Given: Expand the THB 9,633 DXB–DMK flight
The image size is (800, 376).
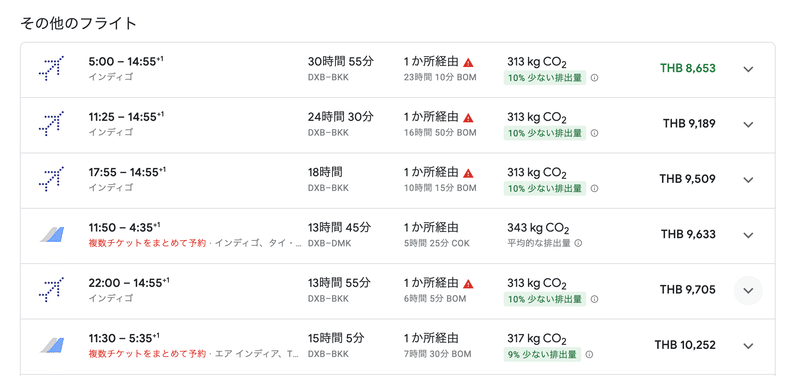Looking at the screenshot, I should pyautogui.click(x=748, y=235).
